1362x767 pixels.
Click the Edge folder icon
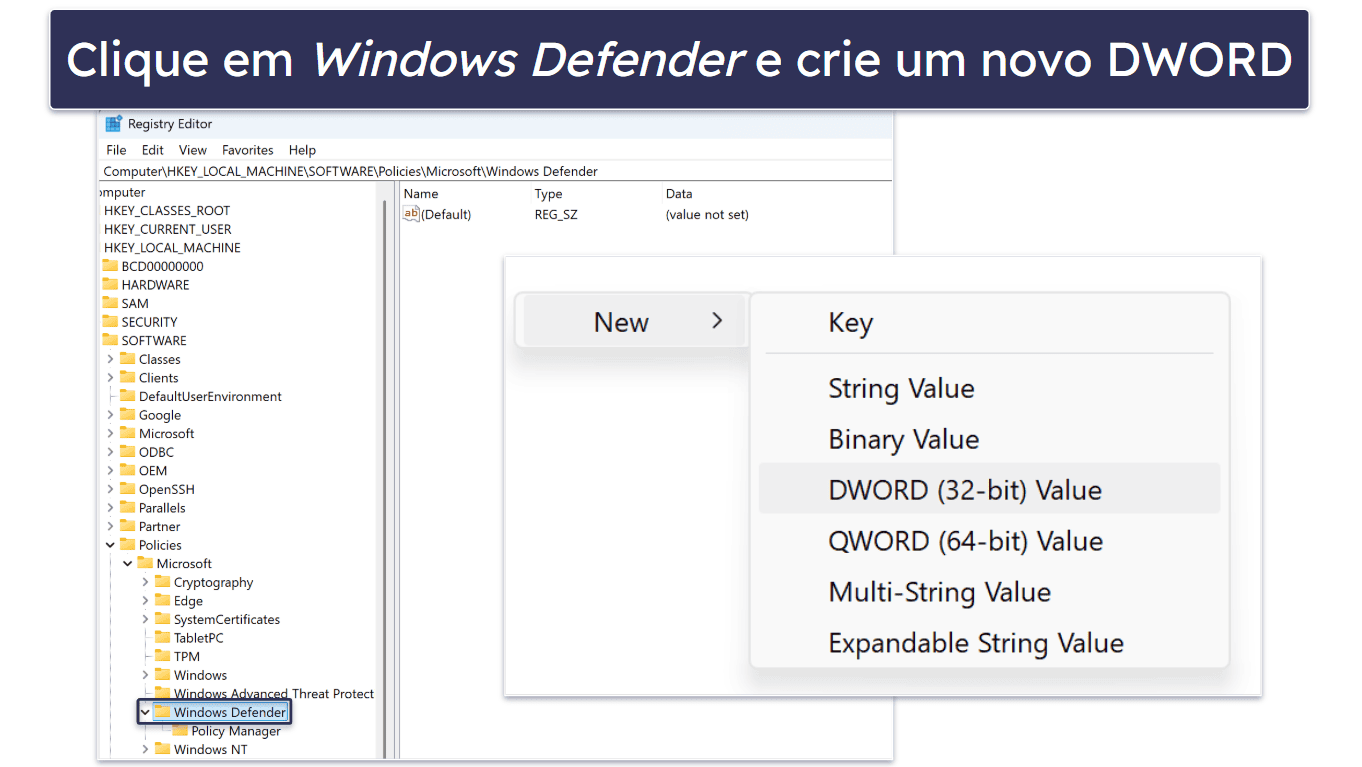162,600
